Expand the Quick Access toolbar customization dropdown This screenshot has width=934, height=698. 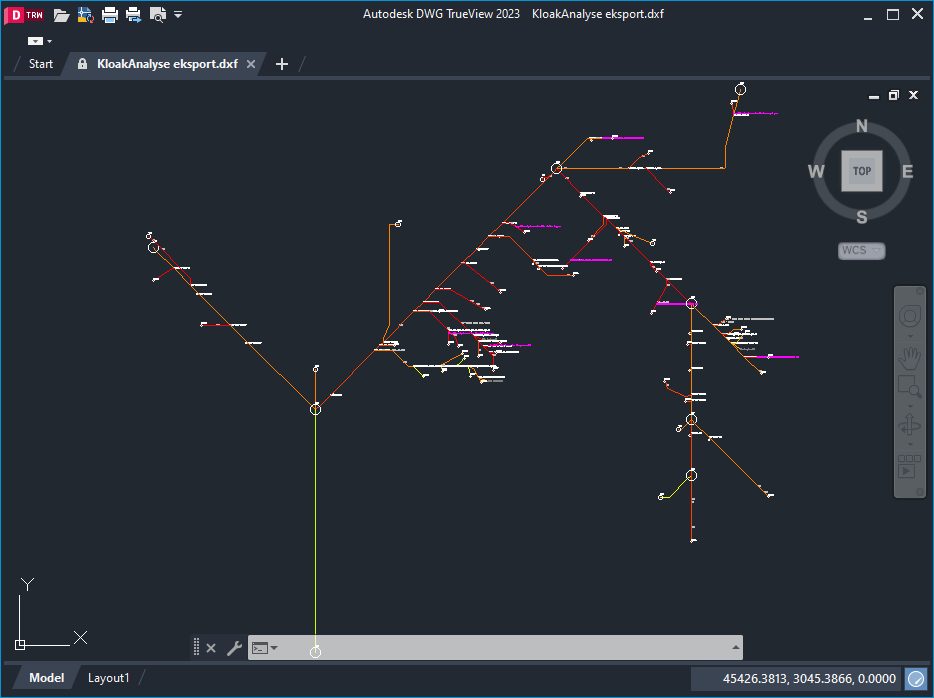[x=178, y=15]
